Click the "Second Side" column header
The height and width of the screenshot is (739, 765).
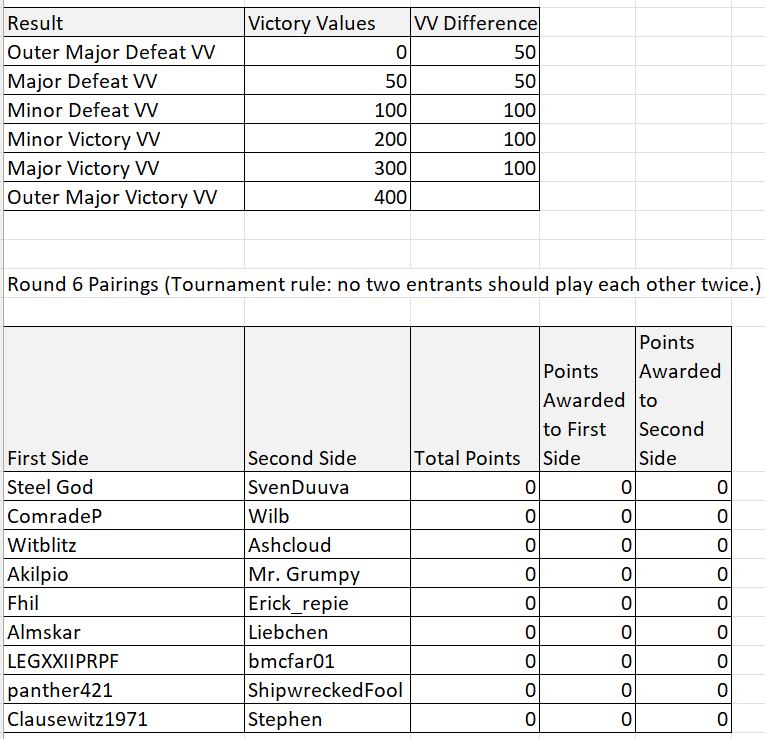pyautogui.click(x=326, y=458)
